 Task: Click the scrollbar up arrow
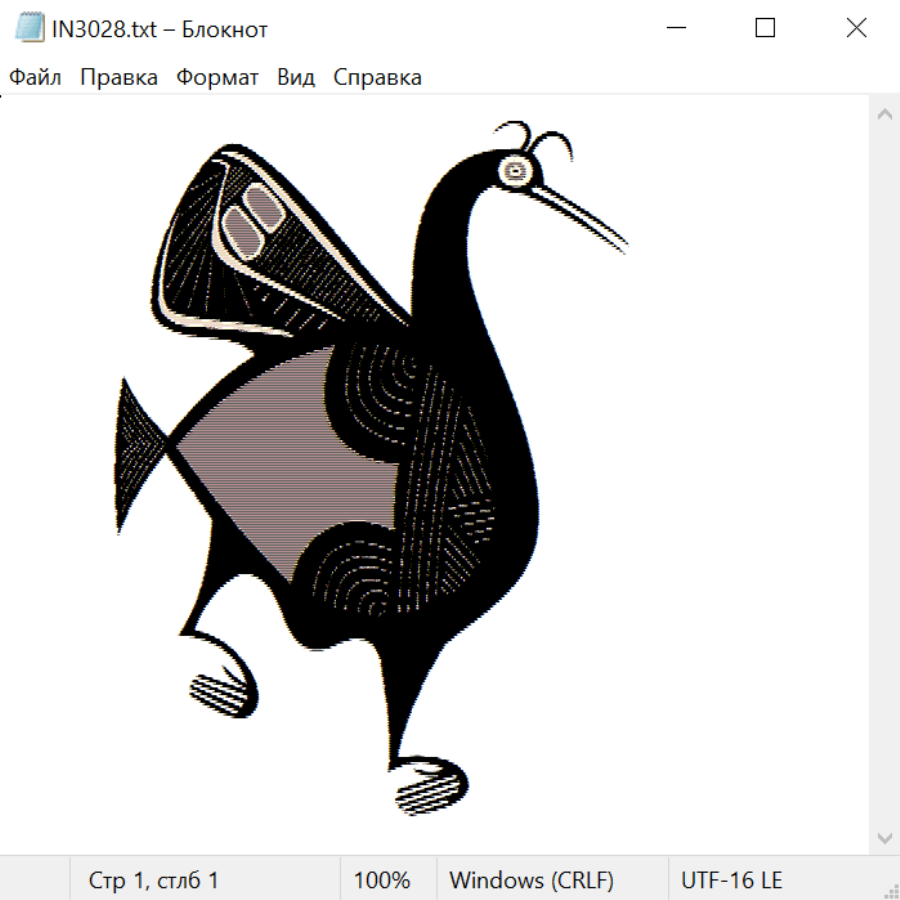(x=884, y=115)
